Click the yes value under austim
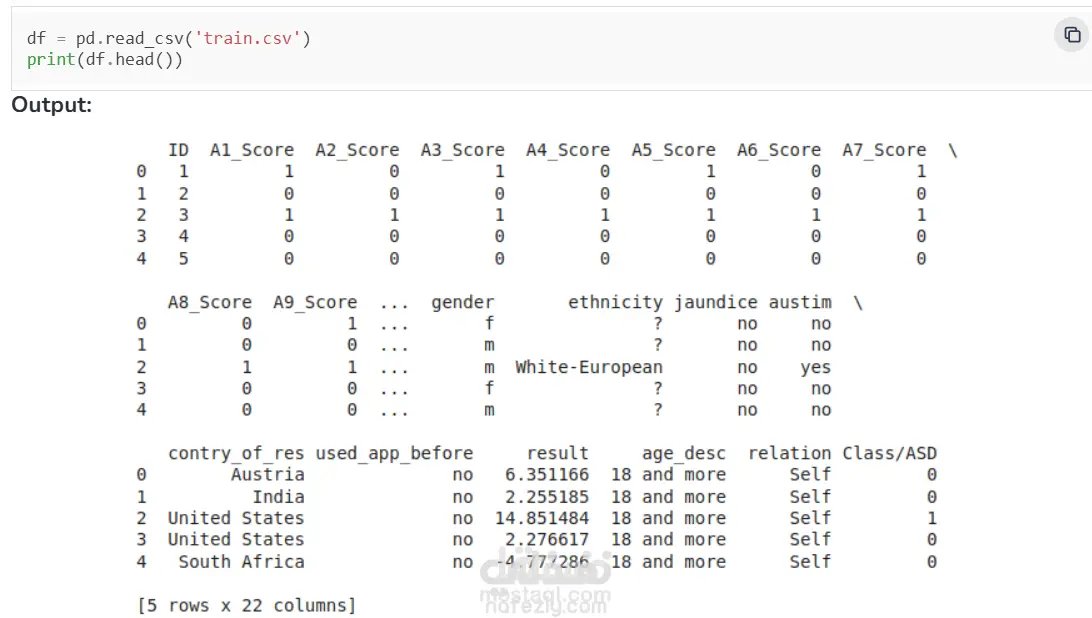Screen dimensions: 1092x618 [x=816, y=367]
